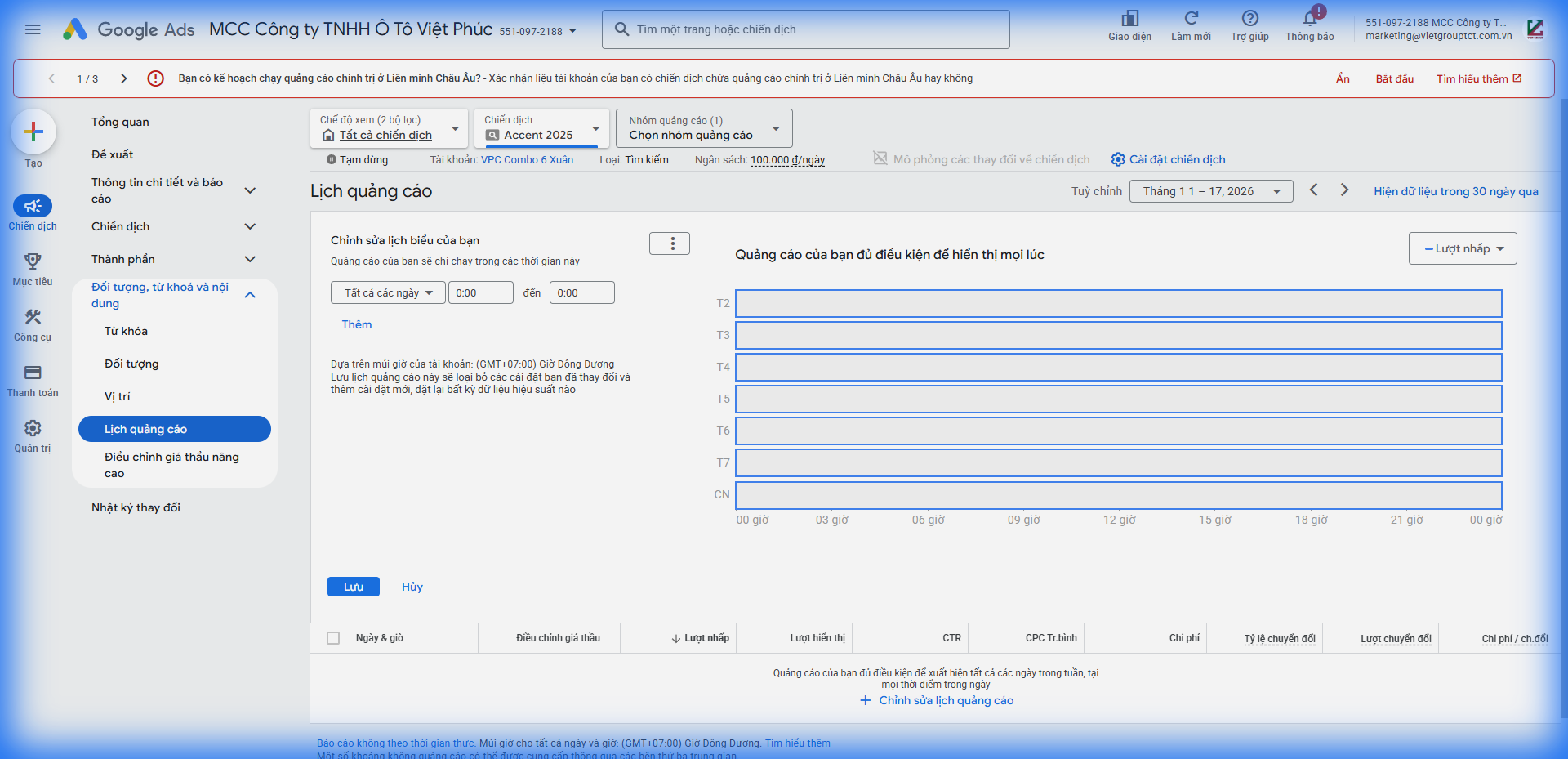
Task: Open the hamburger main menu
Action: click(33, 29)
